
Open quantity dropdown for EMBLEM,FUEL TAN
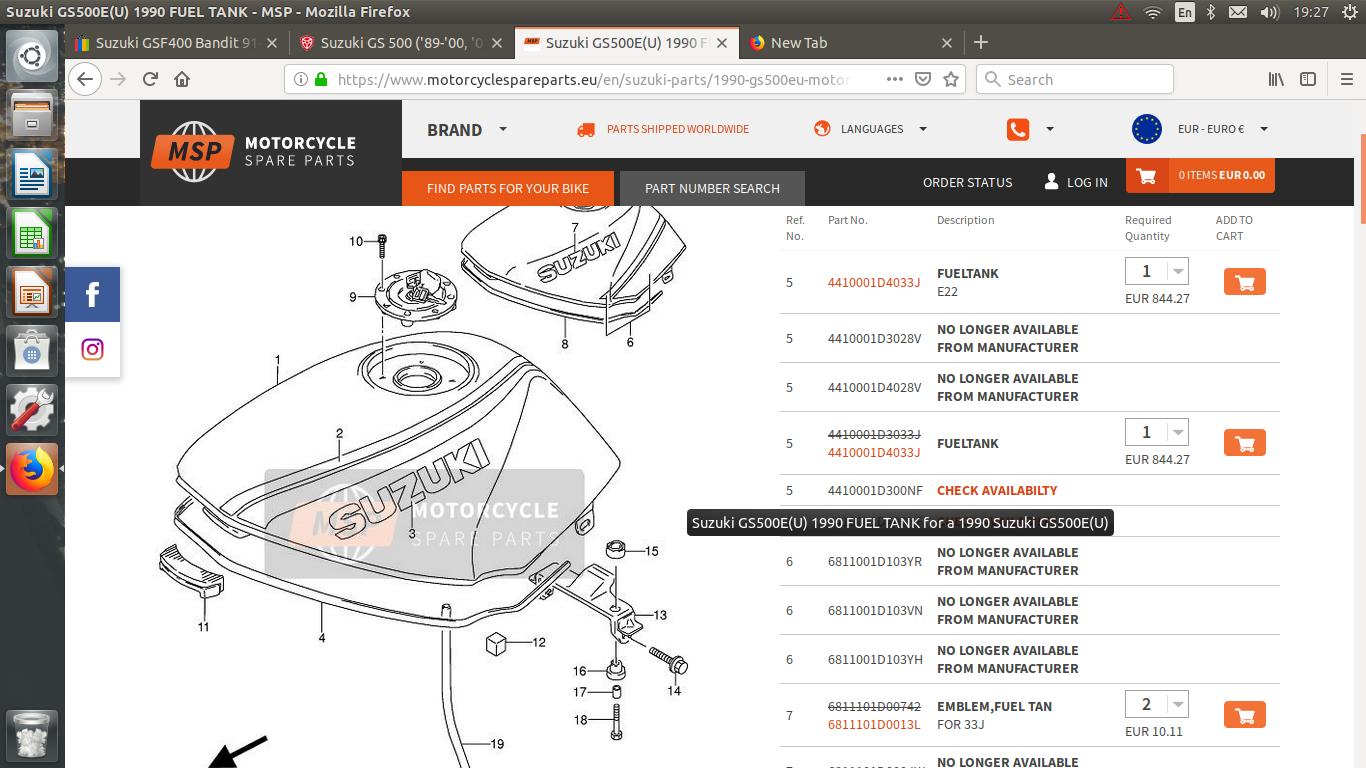[1178, 704]
